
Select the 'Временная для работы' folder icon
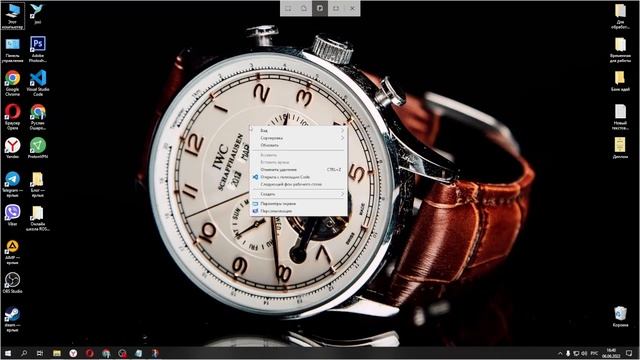pyautogui.click(x=620, y=50)
